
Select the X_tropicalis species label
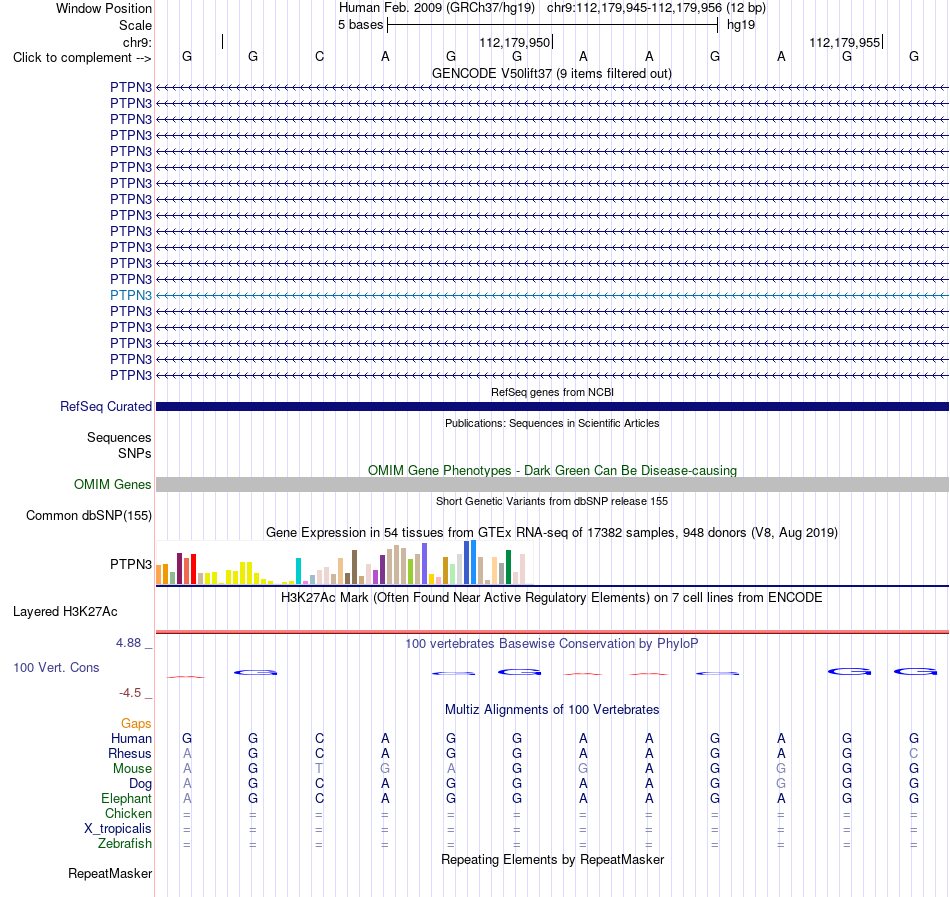pos(118,829)
